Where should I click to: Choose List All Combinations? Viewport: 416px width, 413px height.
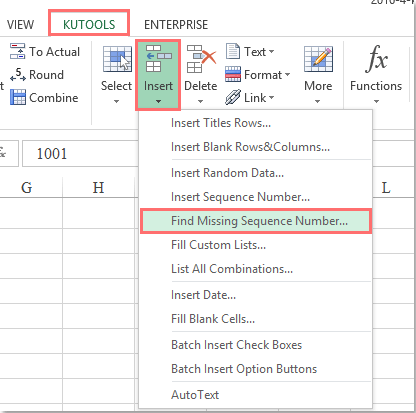click(x=255, y=269)
